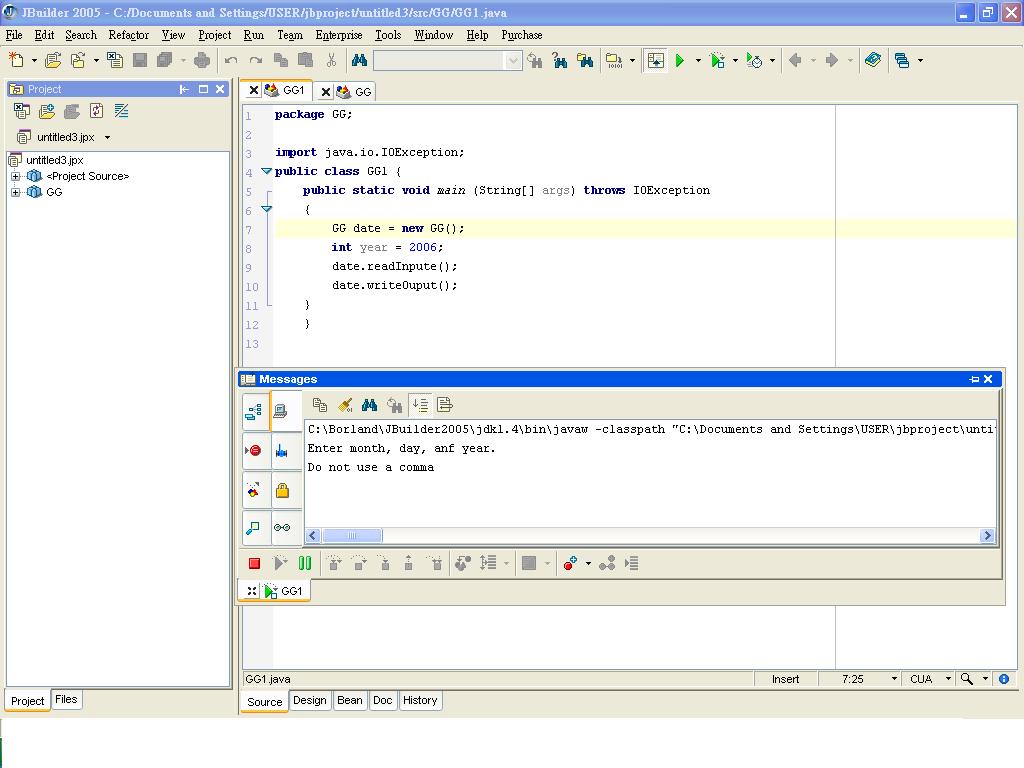Open the CUA keymap dropdown in status bar
The width and height of the screenshot is (1024, 768).
(948, 679)
